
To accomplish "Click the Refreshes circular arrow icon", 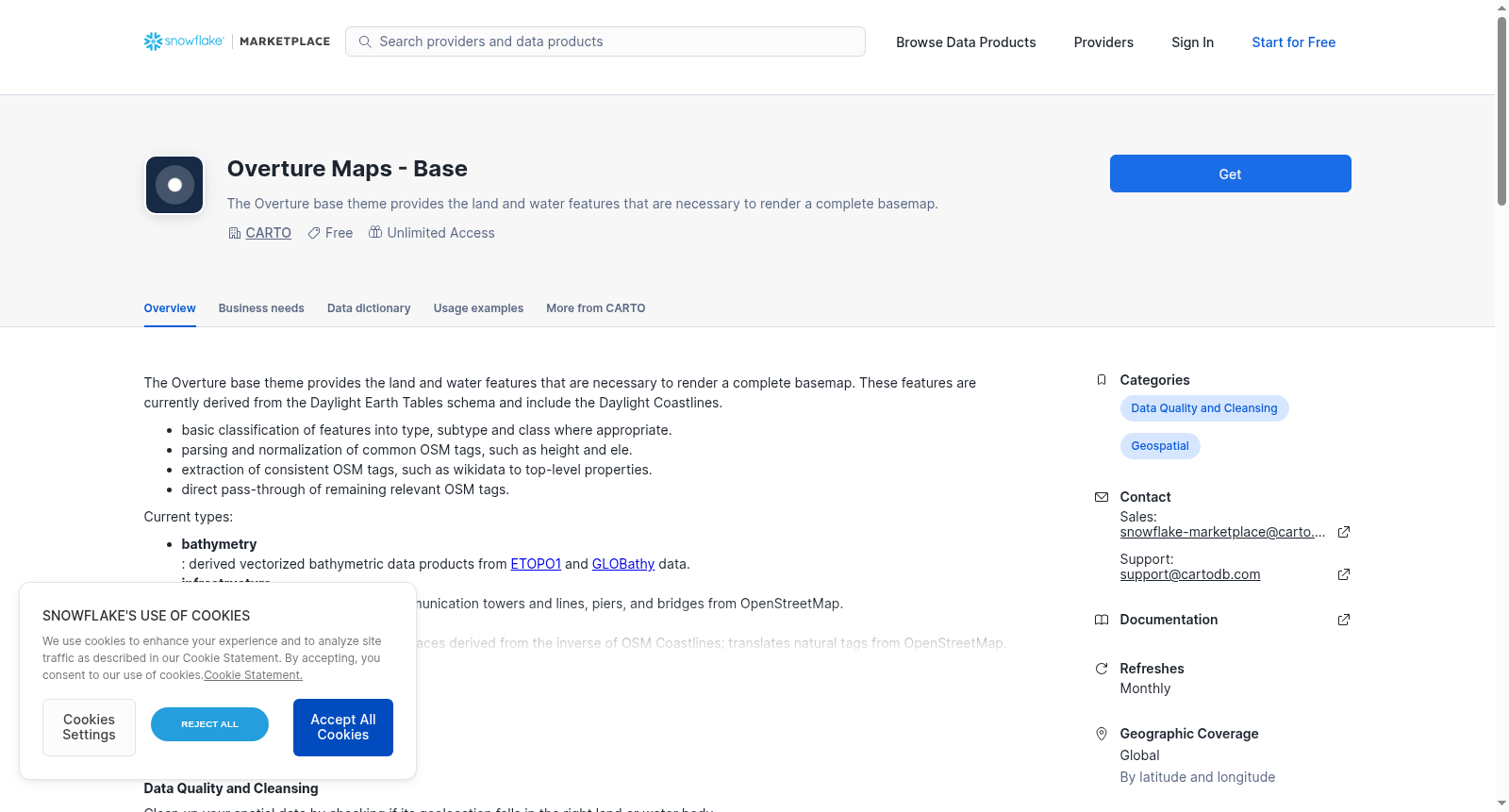I will 1102,669.
